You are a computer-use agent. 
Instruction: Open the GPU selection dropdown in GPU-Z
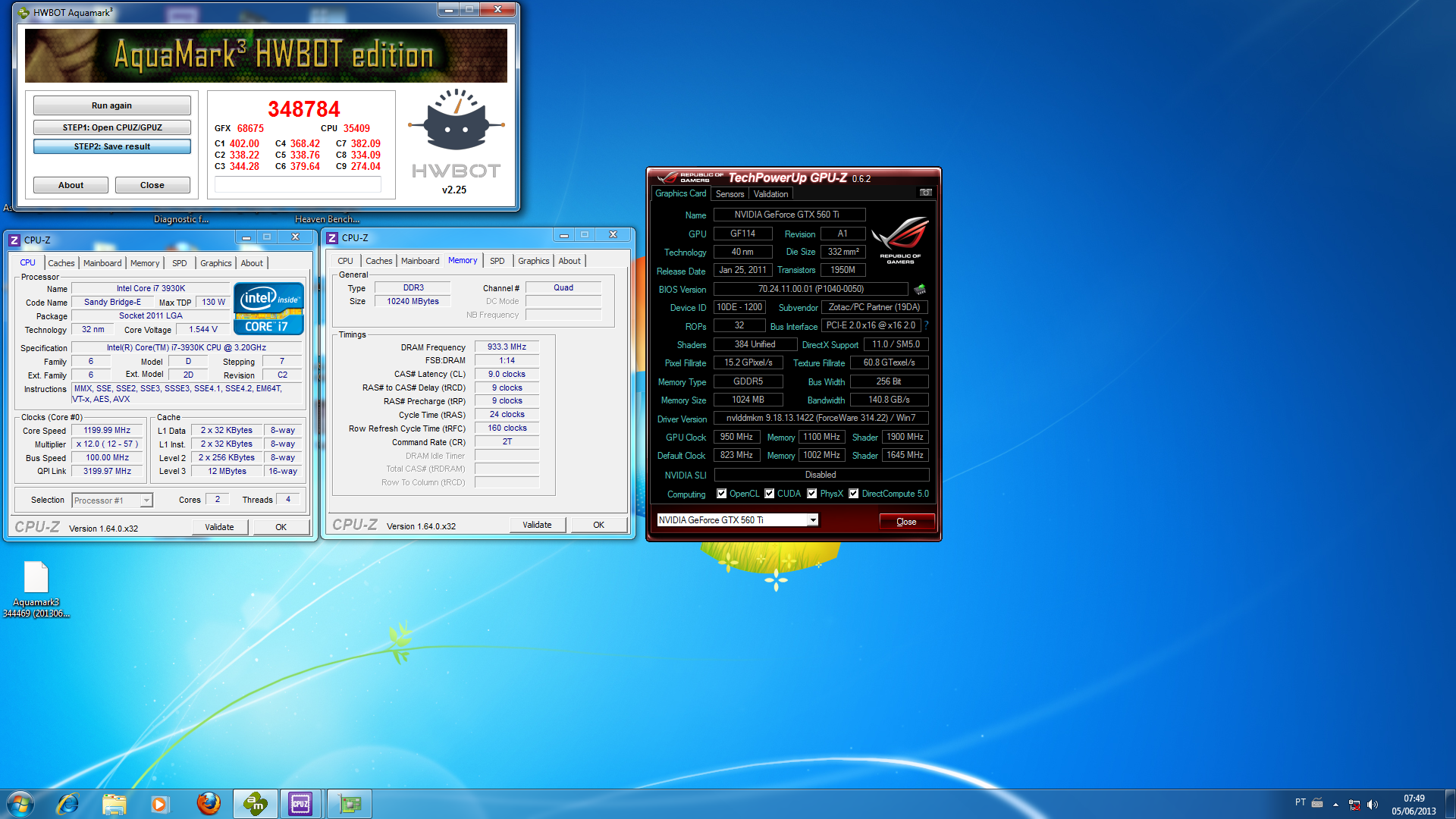click(x=813, y=520)
